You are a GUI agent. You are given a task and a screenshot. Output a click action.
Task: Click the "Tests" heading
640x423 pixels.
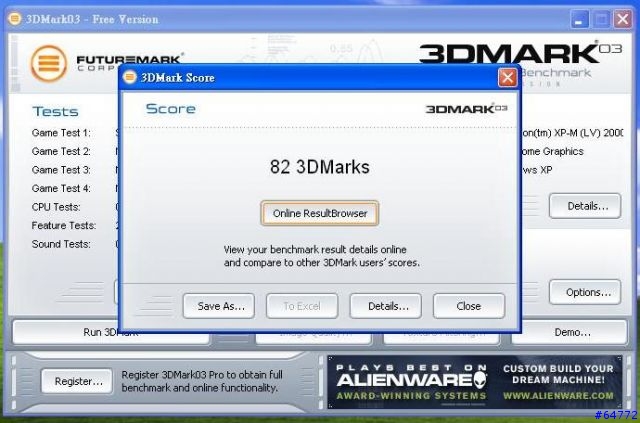pyautogui.click(x=55, y=111)
